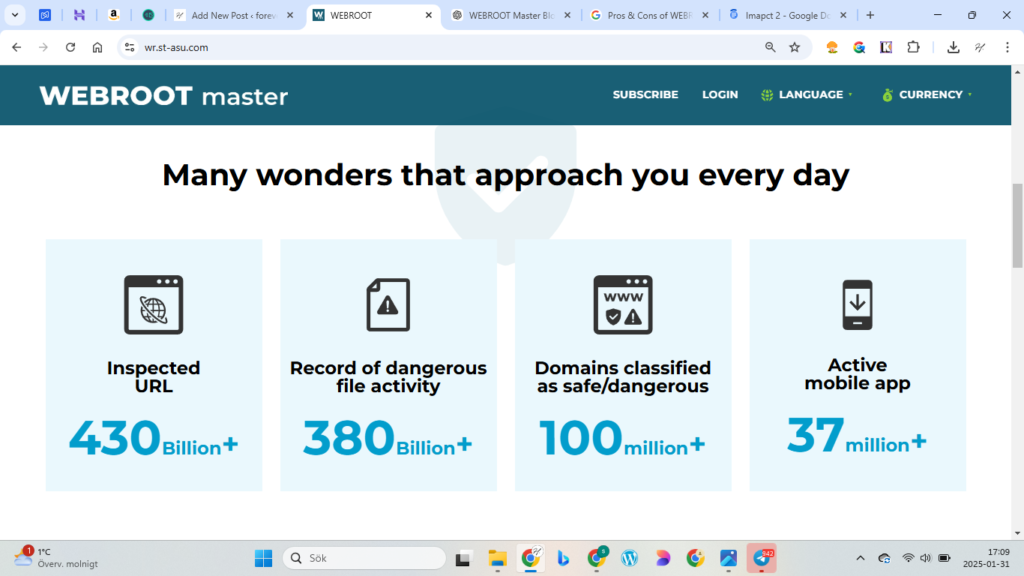
Task: Click the WEBROOT master logo
Action: point(163,96)
